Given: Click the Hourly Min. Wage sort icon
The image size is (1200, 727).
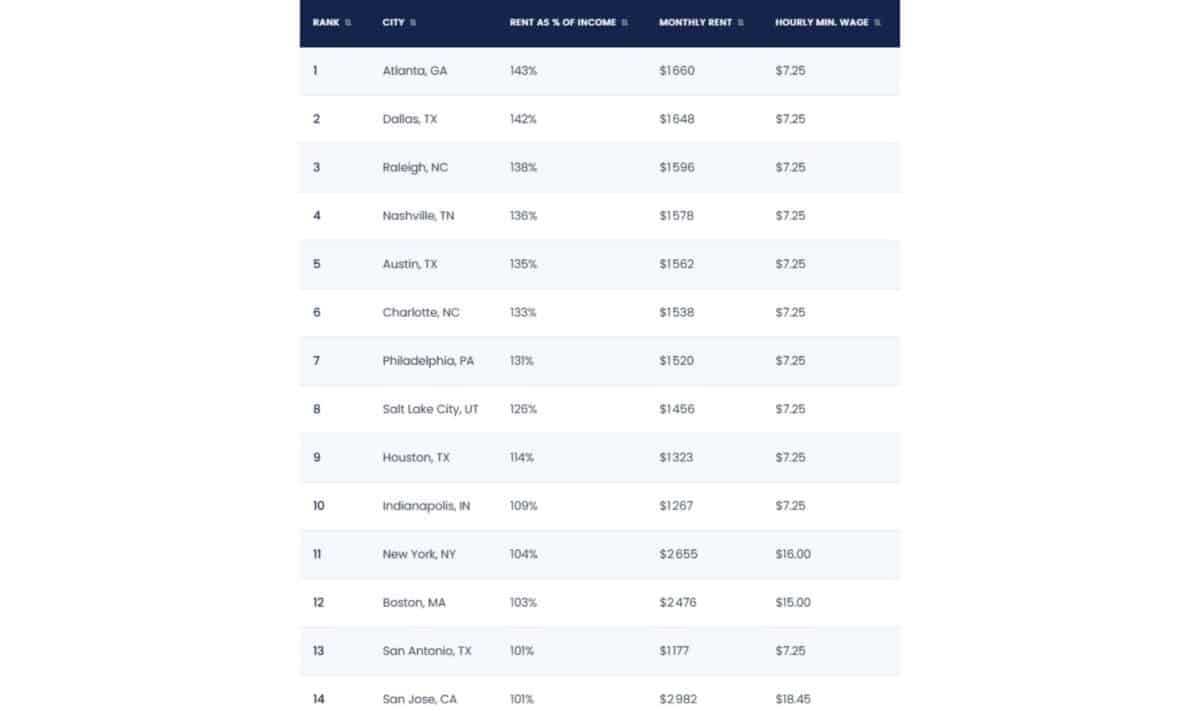Looking at the screenshot, I should pos(877,23).
